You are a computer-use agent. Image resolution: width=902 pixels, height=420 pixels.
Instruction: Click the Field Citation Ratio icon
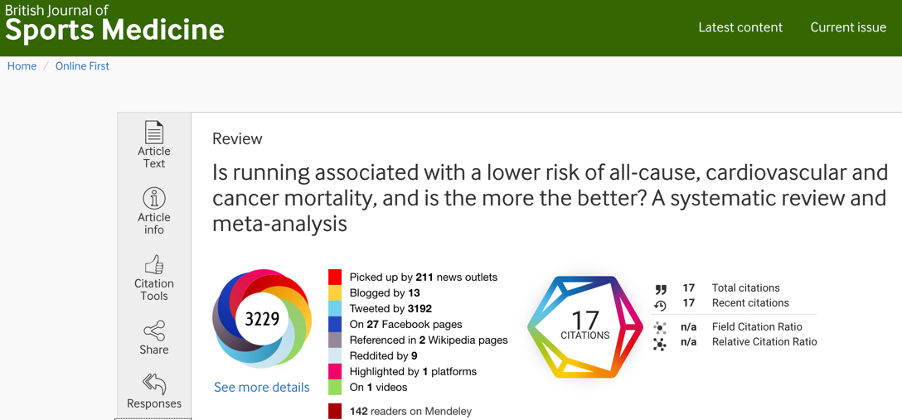[660, 328]
